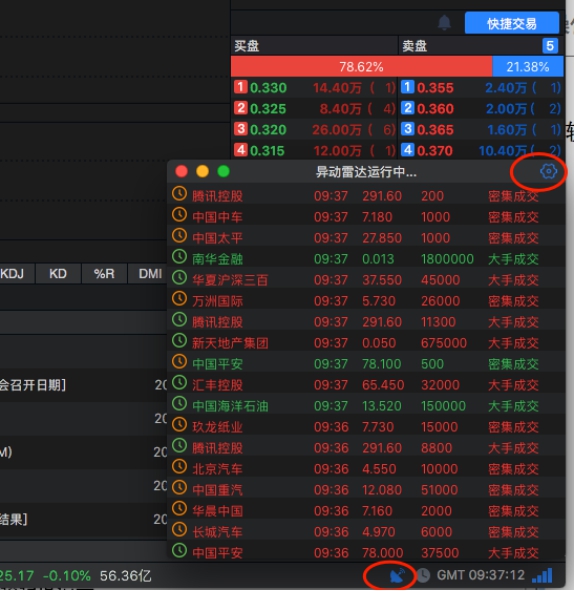Switch to the %R indicator tab

coord(104,273)
